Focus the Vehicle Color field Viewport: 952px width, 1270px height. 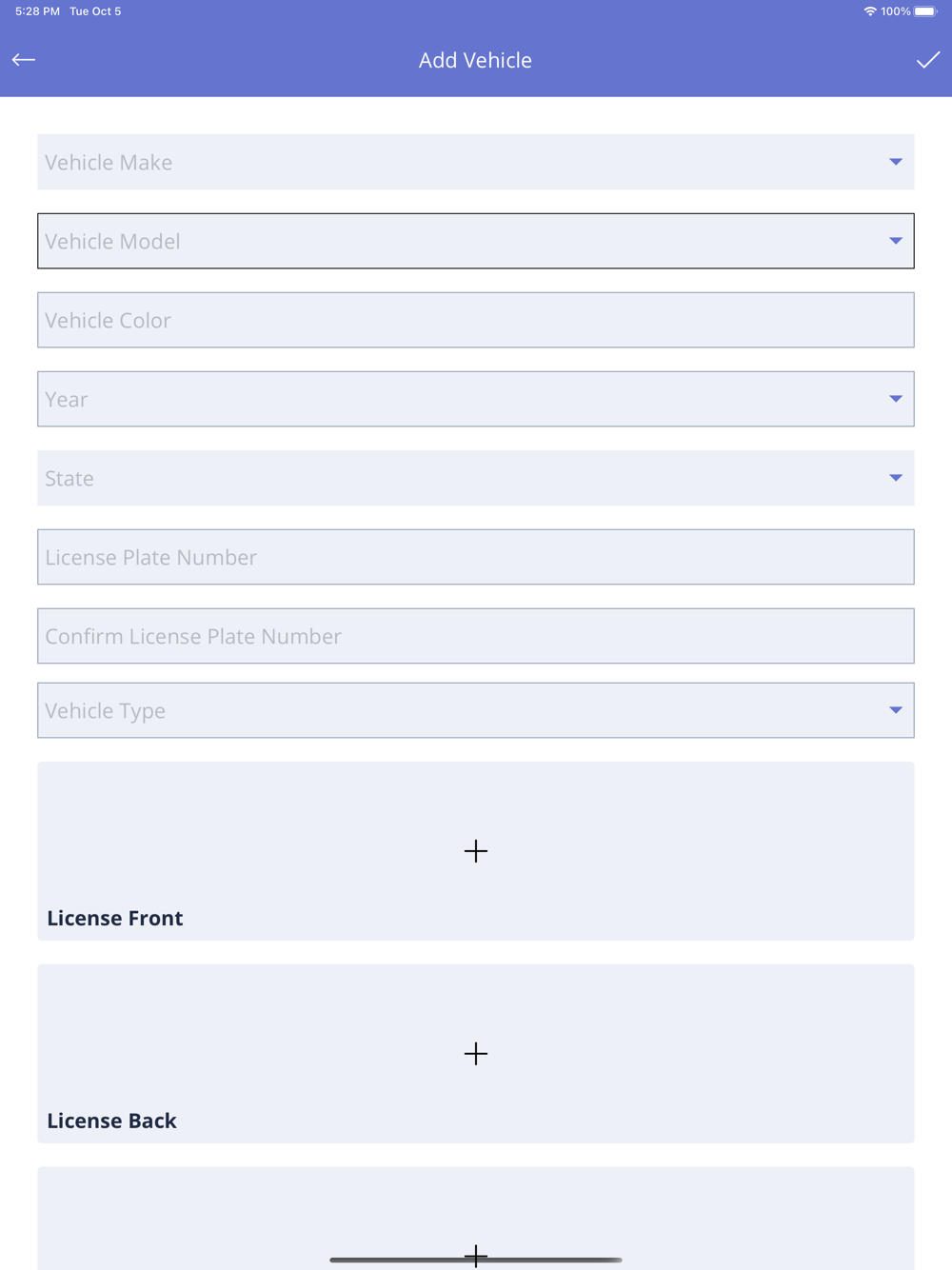[x=476, y=320]
